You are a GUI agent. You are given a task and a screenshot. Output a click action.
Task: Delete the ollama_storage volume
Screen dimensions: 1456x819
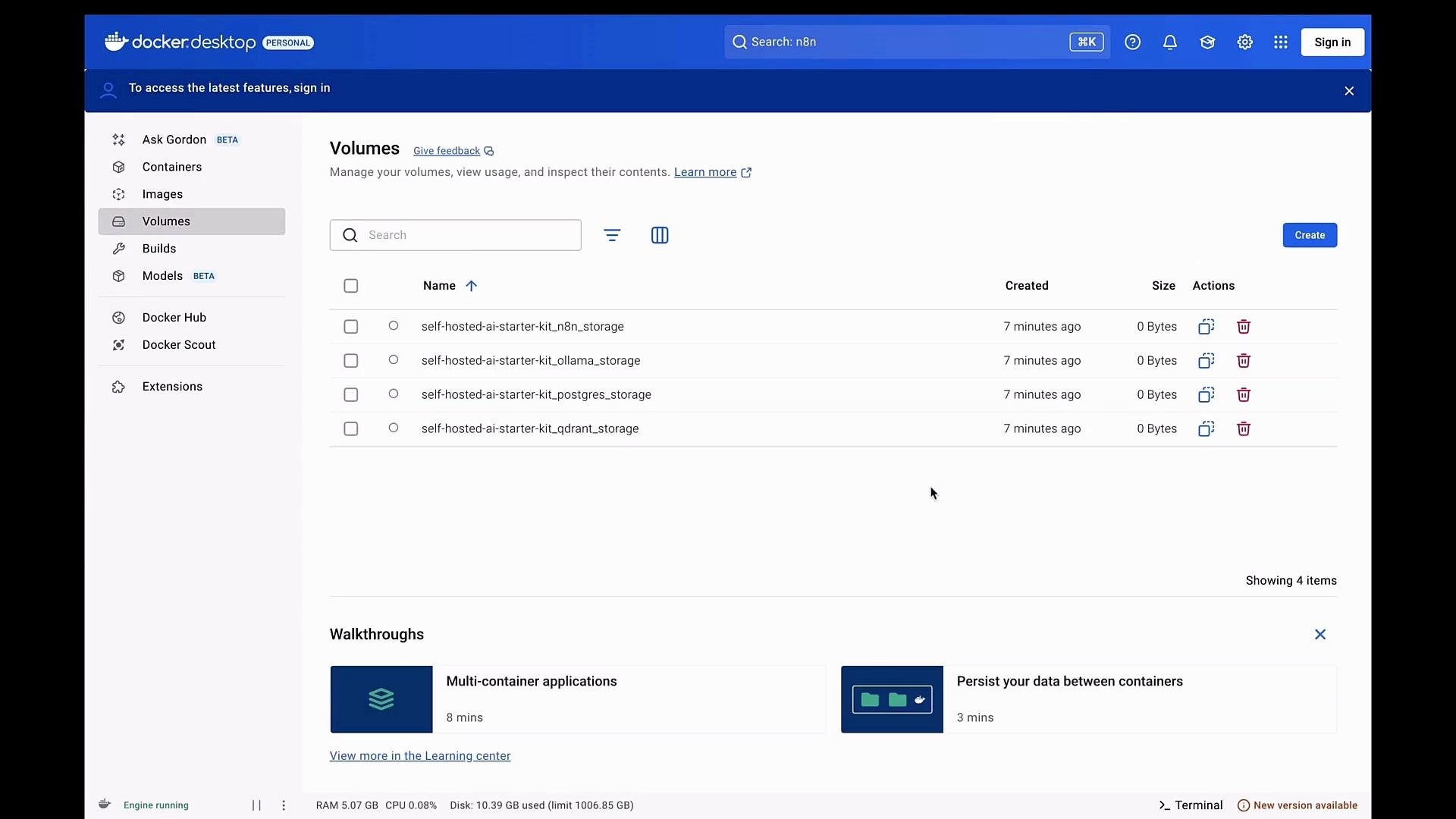(x=1244, y=361)
